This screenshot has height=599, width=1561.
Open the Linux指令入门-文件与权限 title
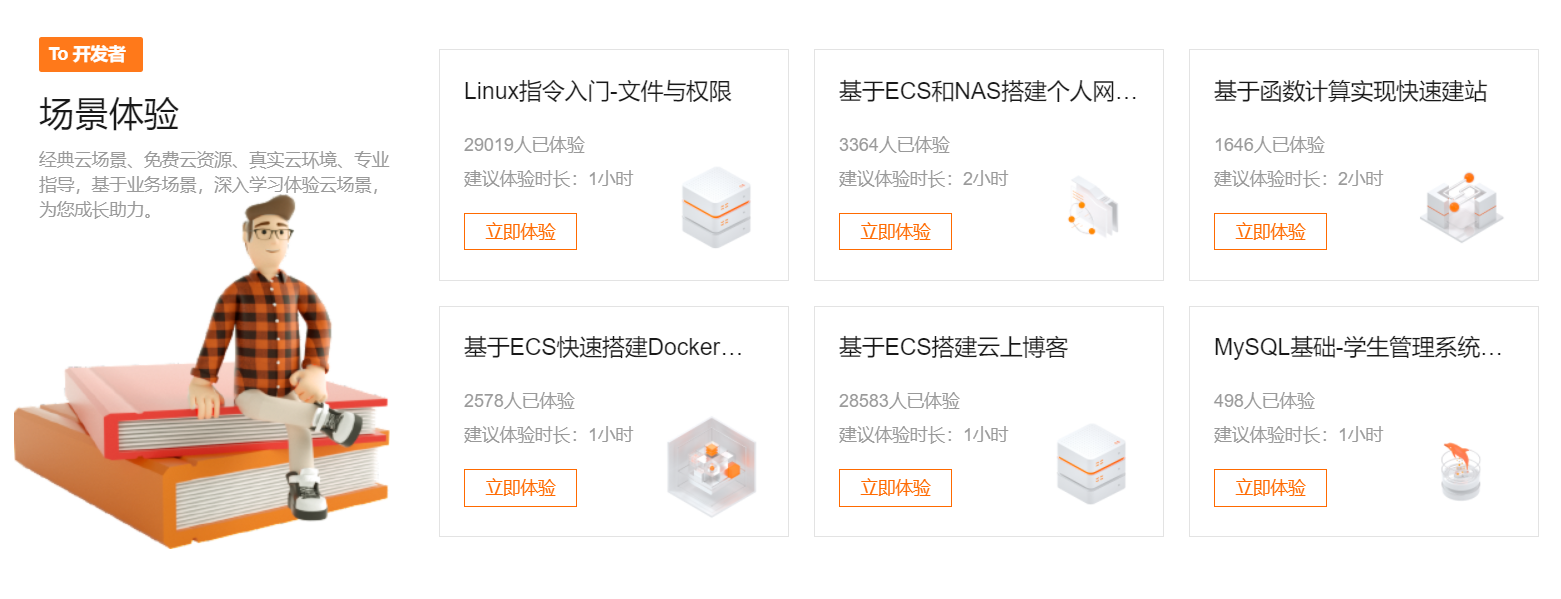pos(598,92)
